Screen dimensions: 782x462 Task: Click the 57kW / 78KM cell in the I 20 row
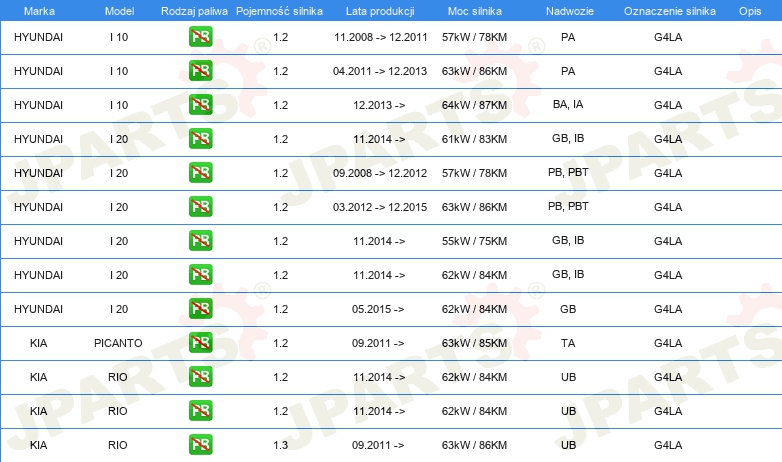[x=474, y=173]
